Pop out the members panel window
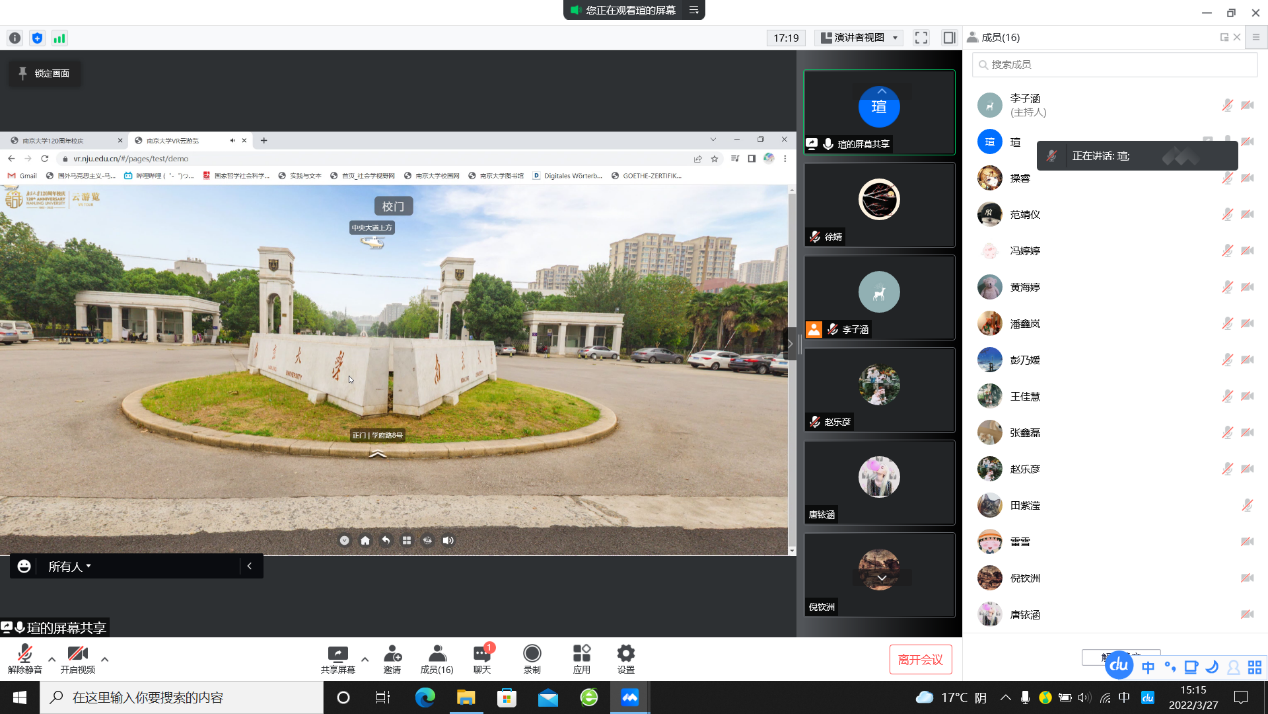Viewport: 1268px width, 714px height. pyautogui.click(x=1224, y=37)
